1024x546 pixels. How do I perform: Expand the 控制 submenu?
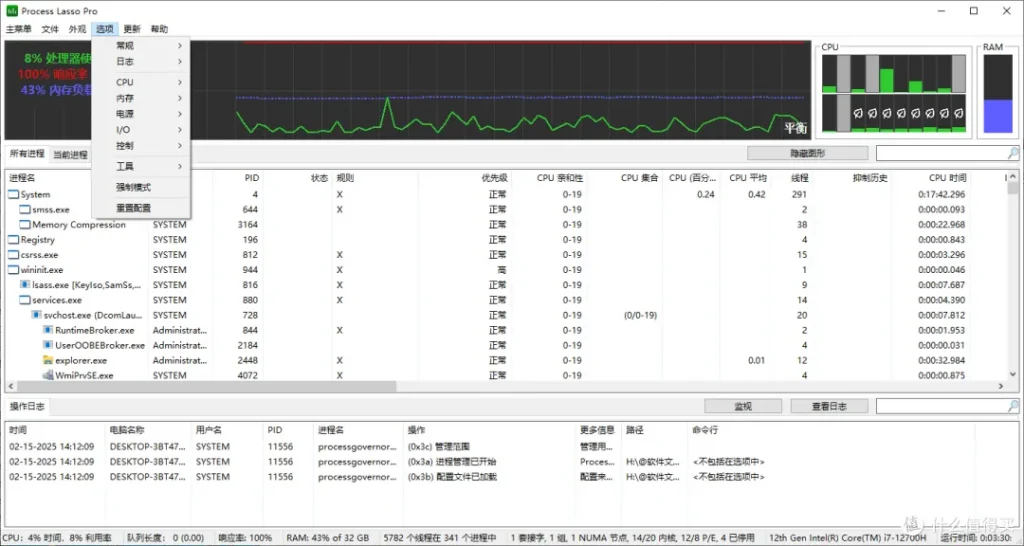tap(140, 146)
